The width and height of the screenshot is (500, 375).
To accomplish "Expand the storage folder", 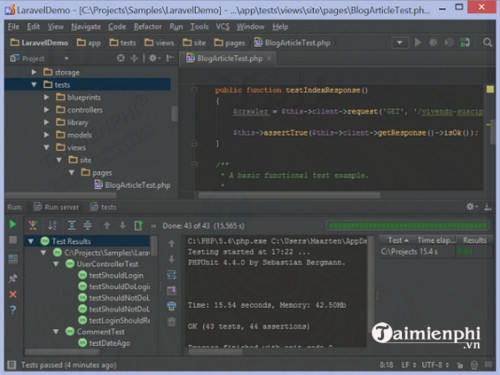I will pos(34,72).
